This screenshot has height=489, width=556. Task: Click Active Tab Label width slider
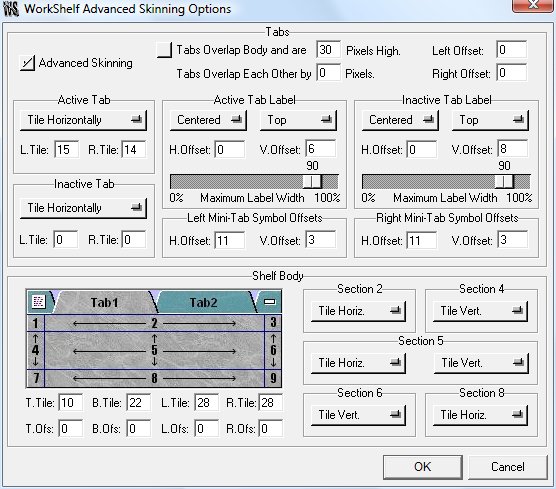(254, 182)
